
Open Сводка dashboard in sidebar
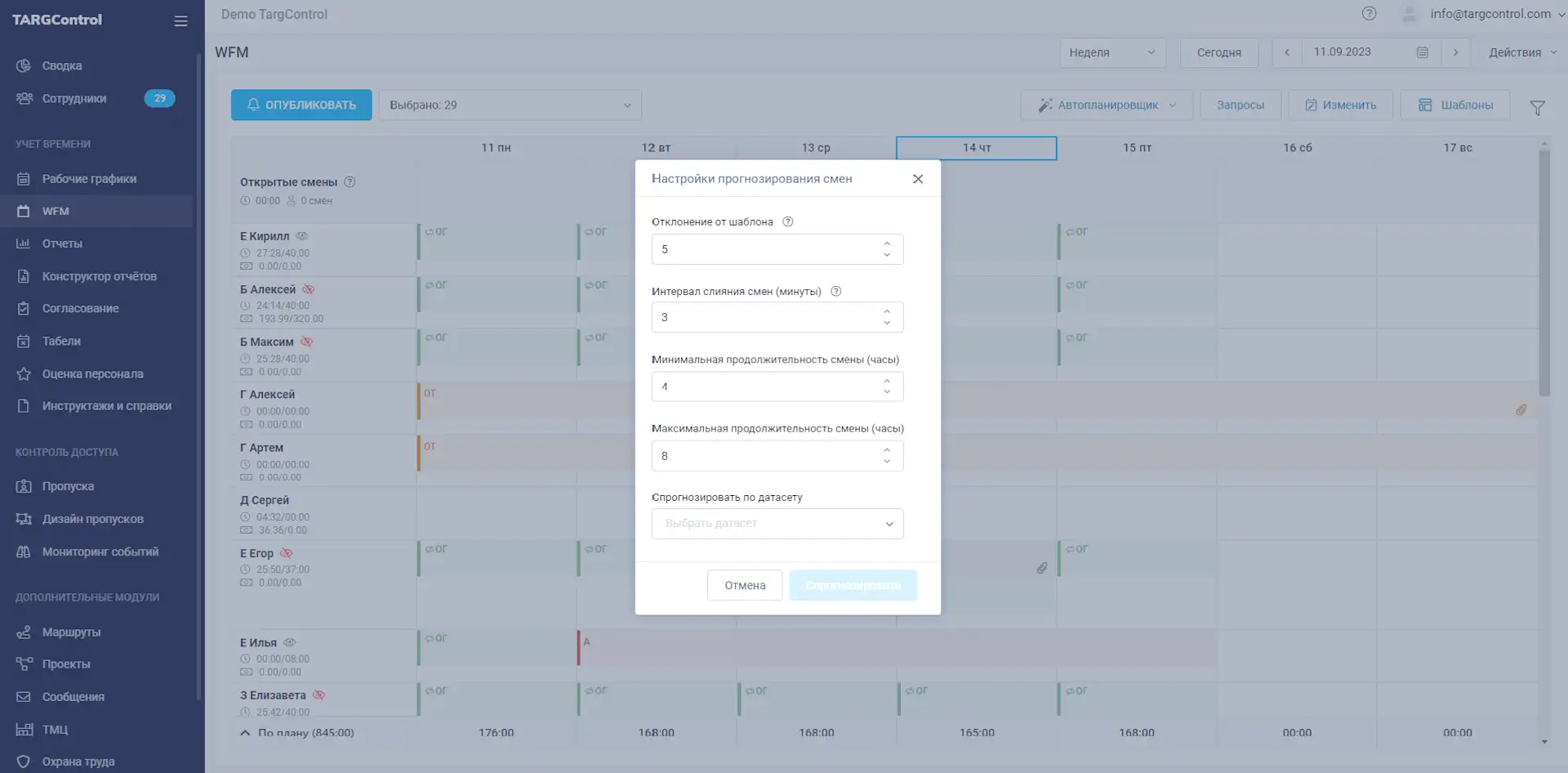62,66
